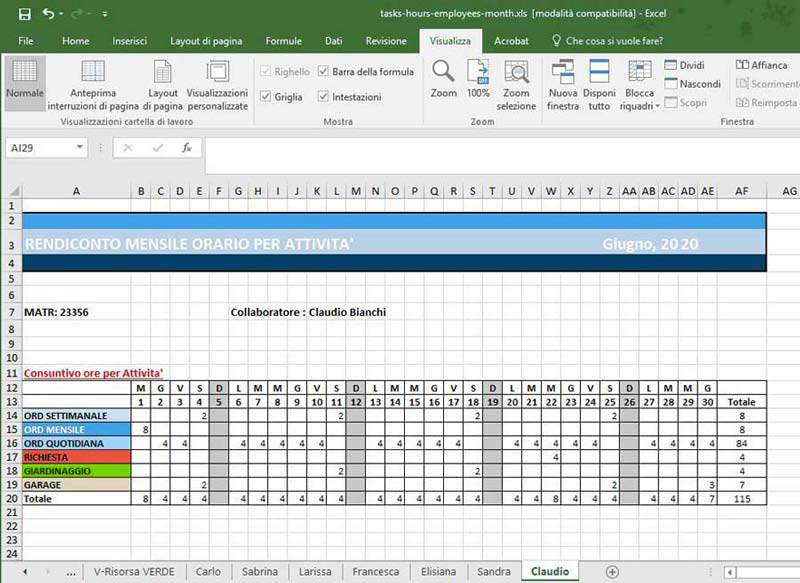Viewport: 800px width, 583px height.
Task: Open Acrobat ribbon tab
Action: pos(511,41)
